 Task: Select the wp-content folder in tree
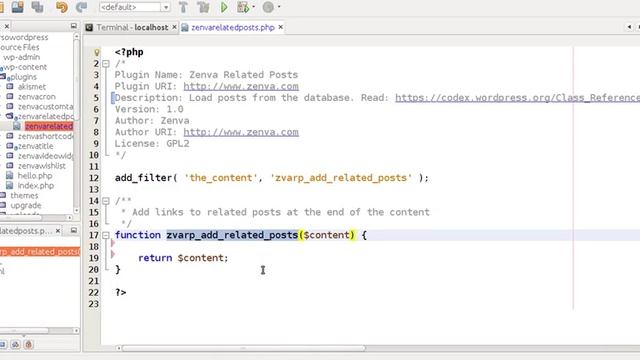click(24, 67)
